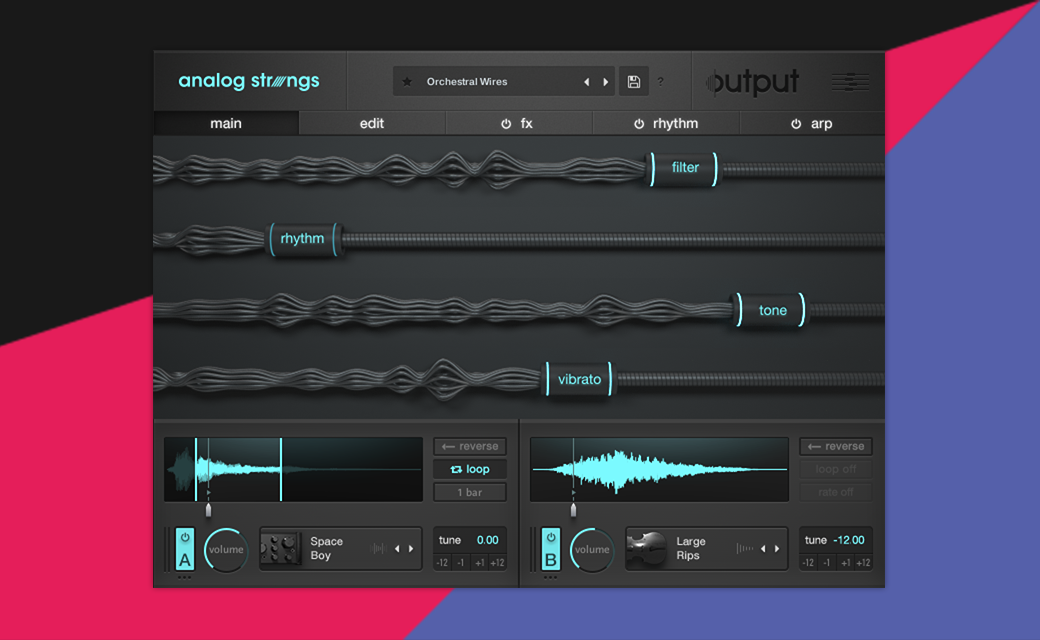Click layer A tune +12 button
Image resolution: width=1040 pixels, height=640 pixels.
[x=497, y=562]
